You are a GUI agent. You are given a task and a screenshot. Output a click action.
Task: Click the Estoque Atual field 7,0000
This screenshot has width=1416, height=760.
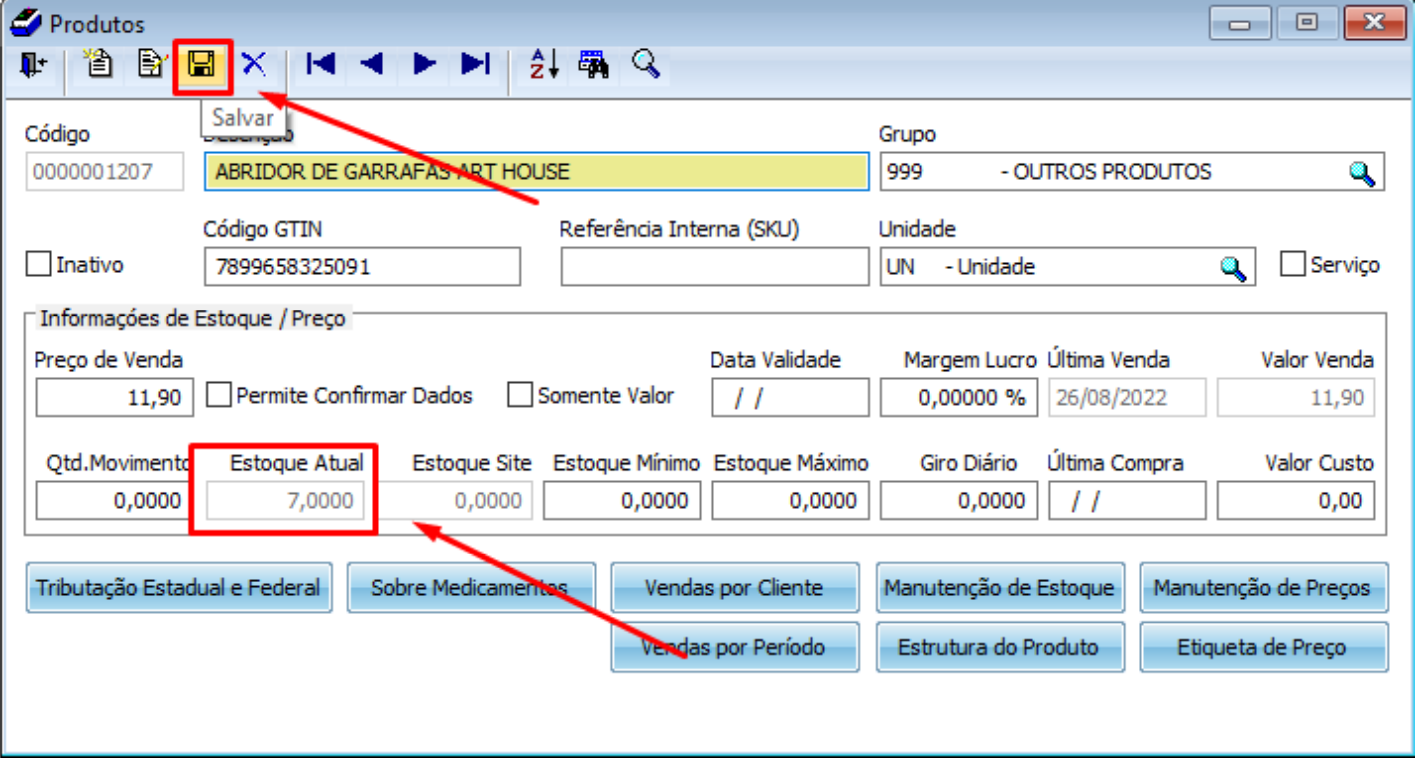click(x=286, y=501)
